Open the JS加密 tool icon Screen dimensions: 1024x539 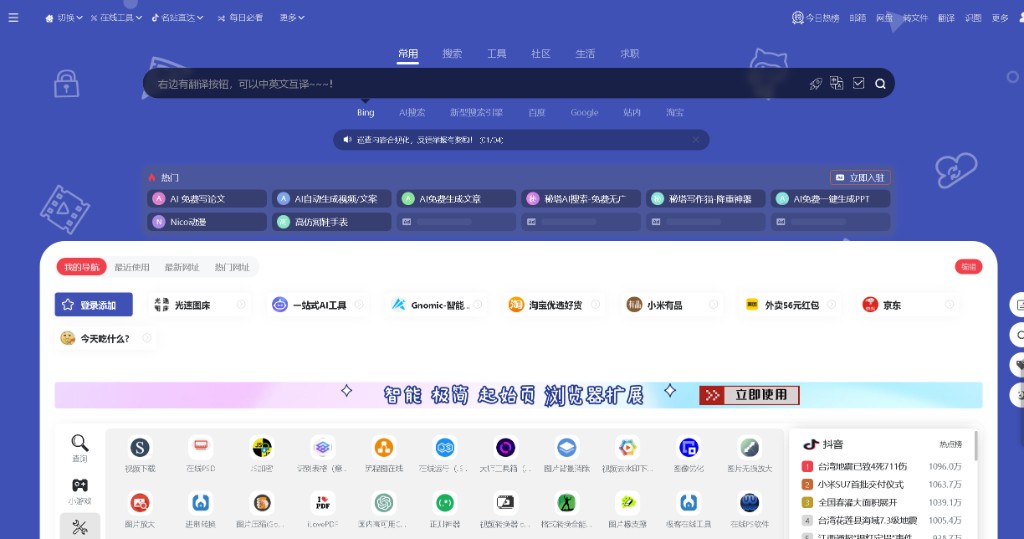(262, 448)
